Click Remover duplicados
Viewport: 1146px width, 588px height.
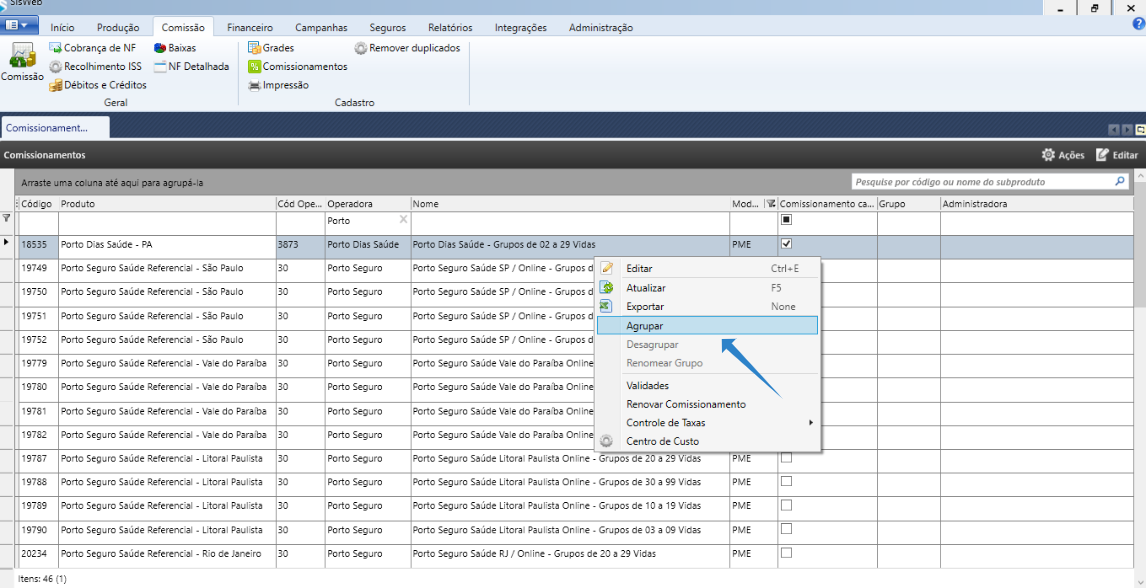pyautogui.click(x=407, y=47)
